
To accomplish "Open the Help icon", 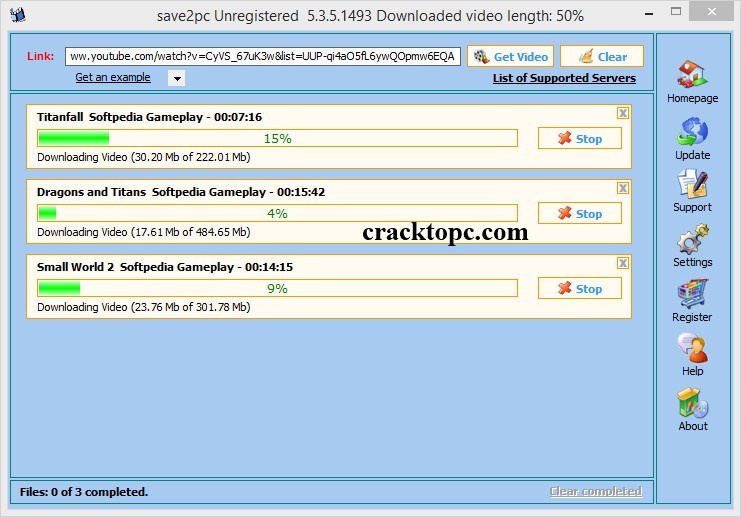I will (x=692, y=348).
